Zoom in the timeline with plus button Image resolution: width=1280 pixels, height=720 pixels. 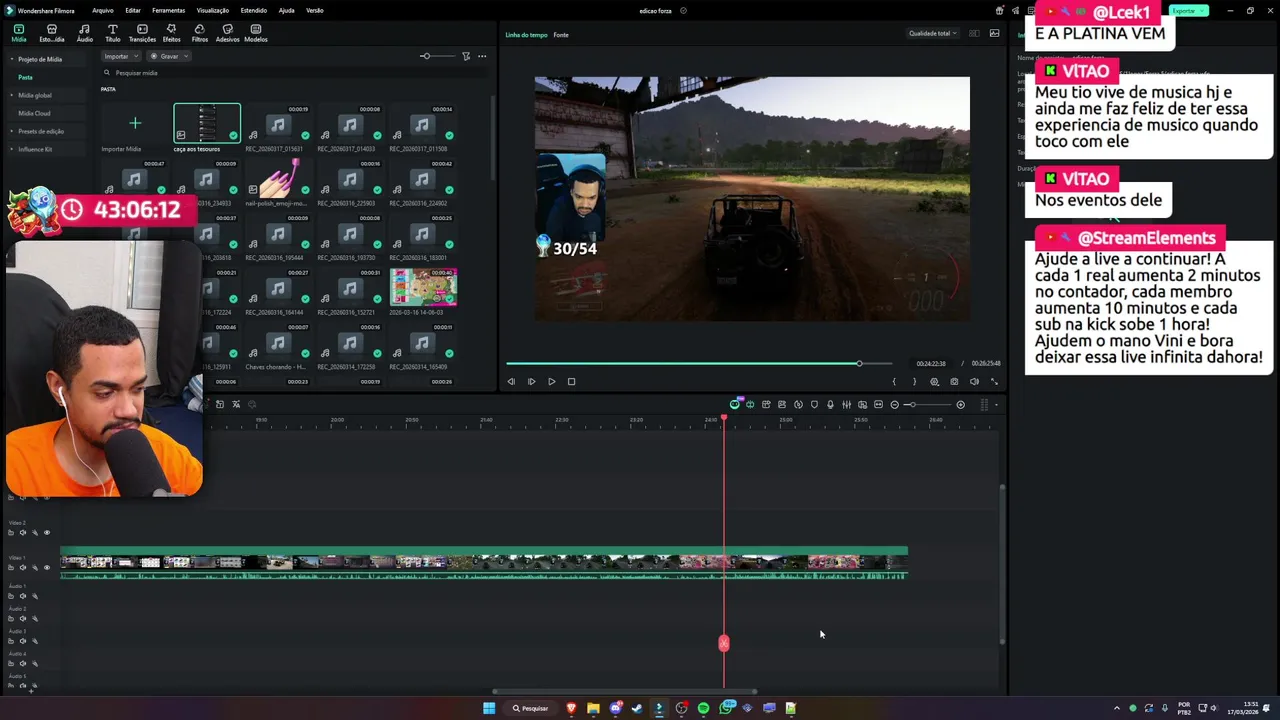pos(960,405)
